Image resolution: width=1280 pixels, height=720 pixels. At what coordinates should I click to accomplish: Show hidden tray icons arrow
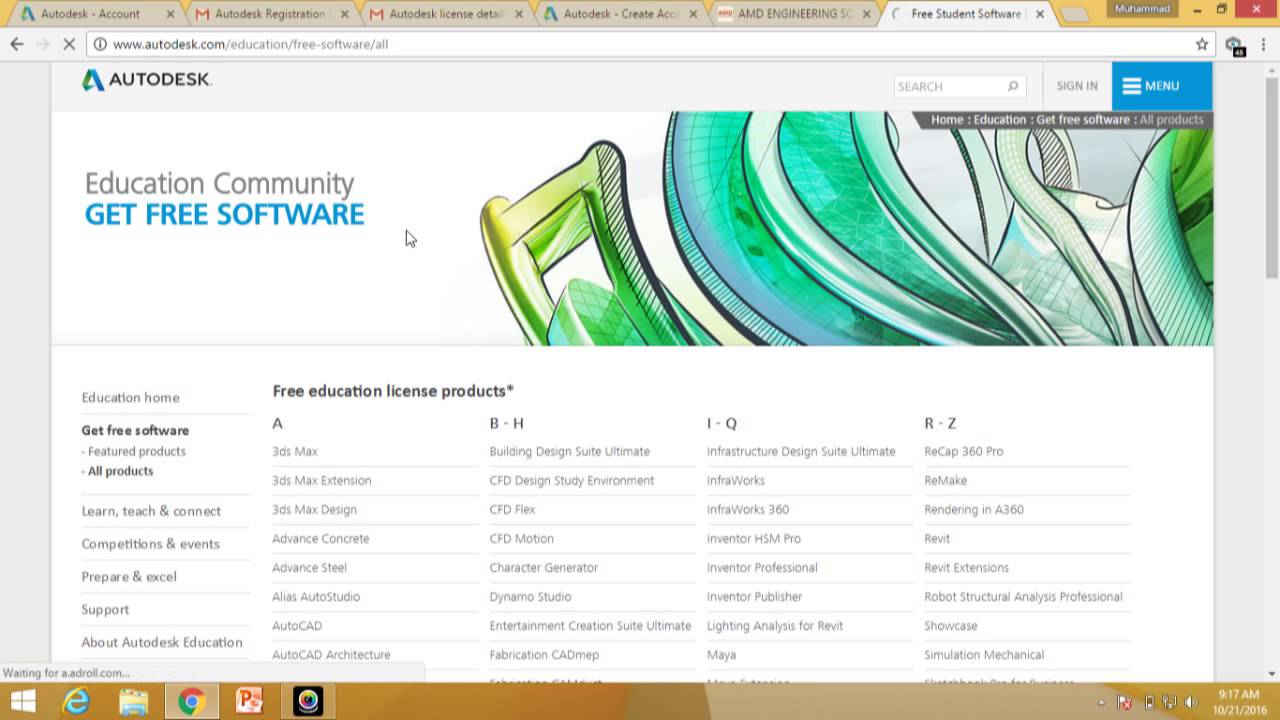coord(1103,702)
